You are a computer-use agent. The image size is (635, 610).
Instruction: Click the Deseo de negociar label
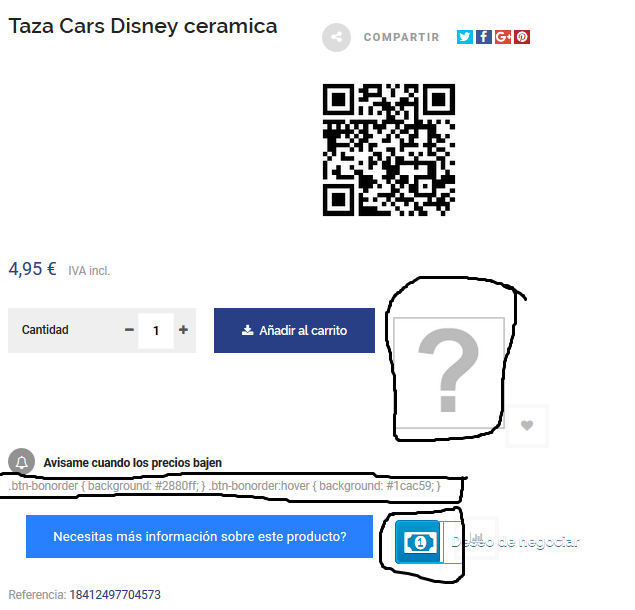(x=515, y=542)
